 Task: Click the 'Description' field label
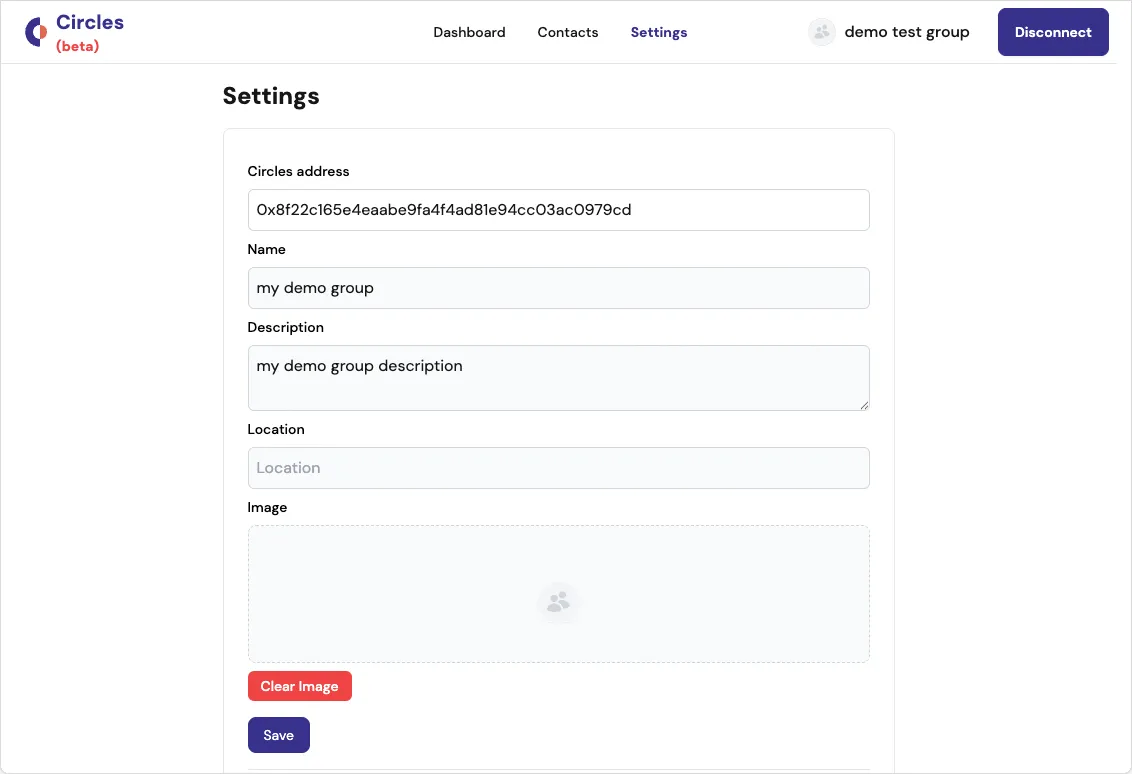pos(285,327)
